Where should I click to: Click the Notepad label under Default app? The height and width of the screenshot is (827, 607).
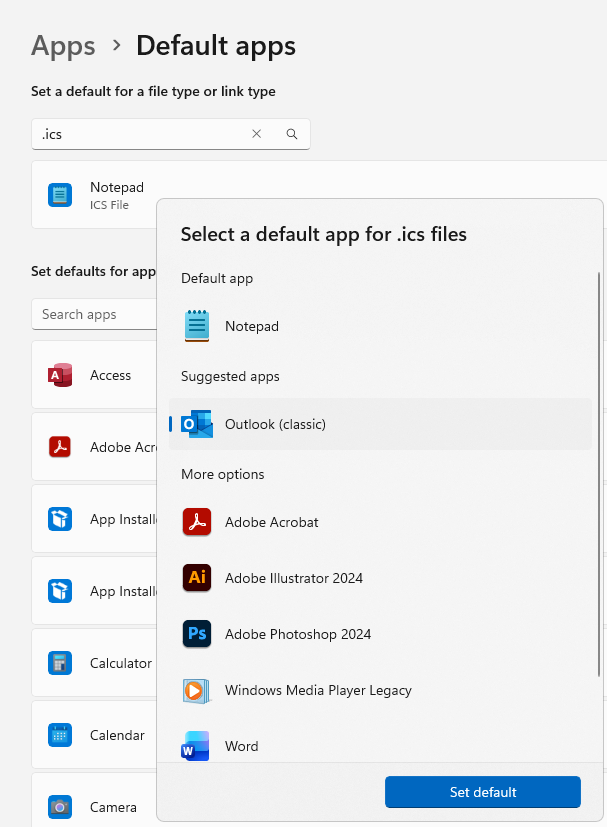click(252, 326)
